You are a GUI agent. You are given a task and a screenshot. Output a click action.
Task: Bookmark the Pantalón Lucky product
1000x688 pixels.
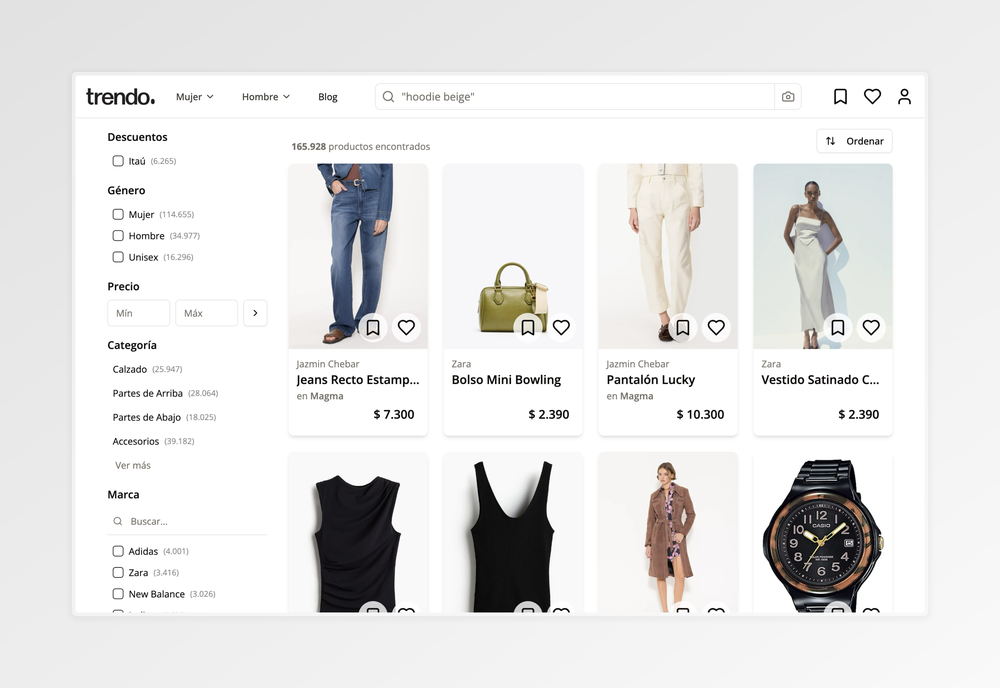(x=682, y=327)
